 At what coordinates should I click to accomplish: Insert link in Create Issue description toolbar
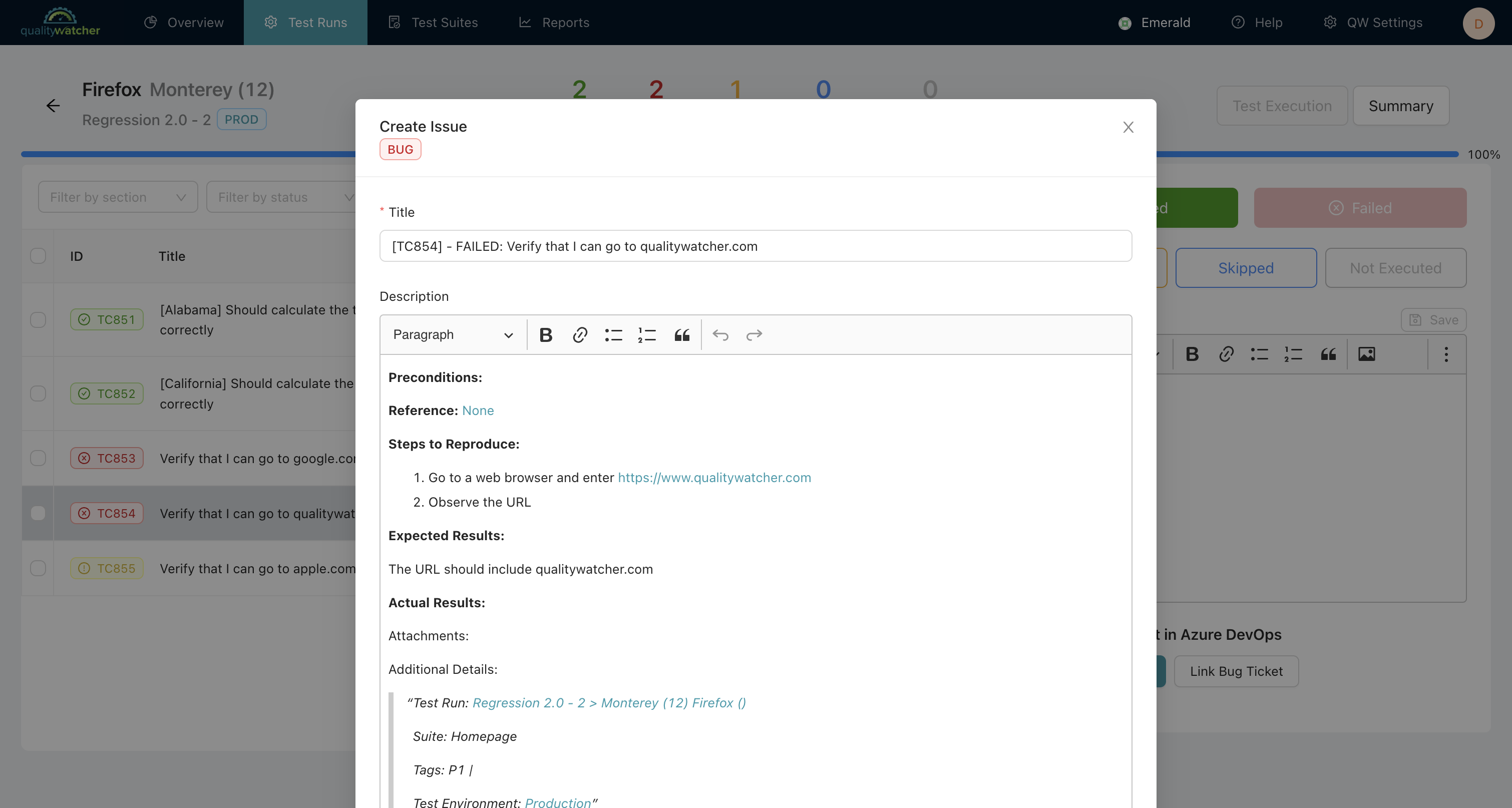click(579, 335)
